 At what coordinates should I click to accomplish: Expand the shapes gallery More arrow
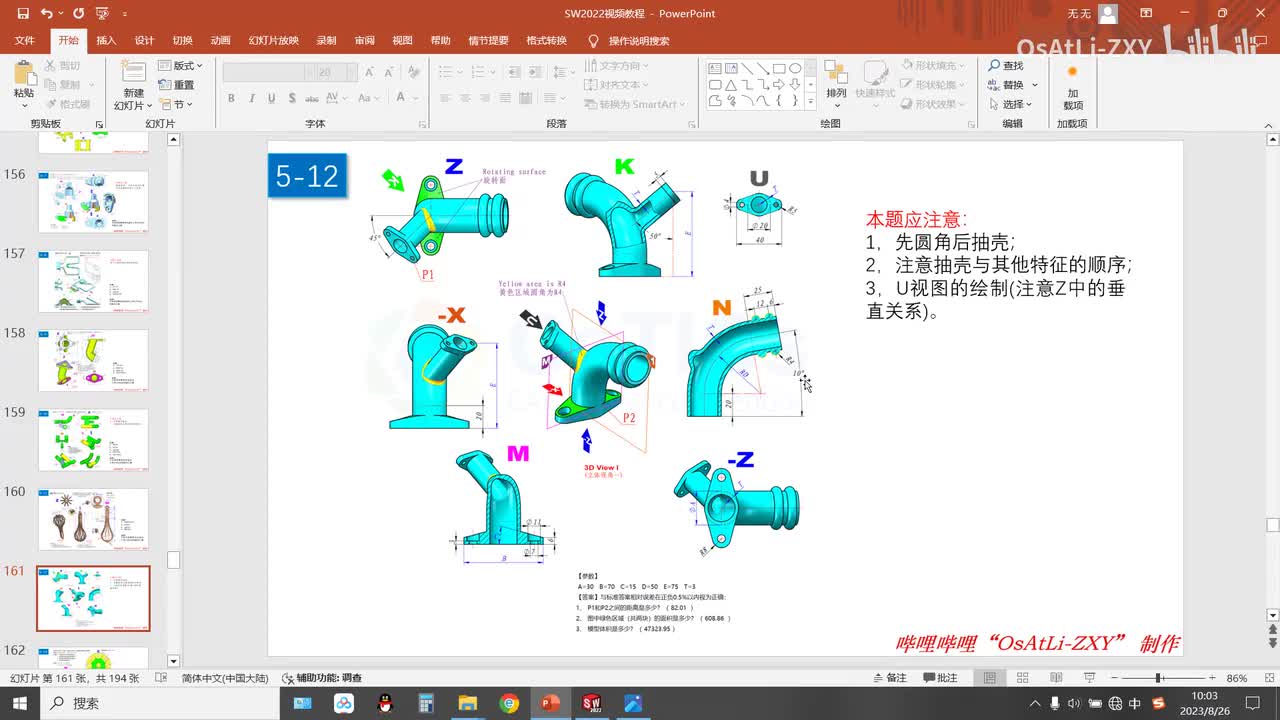point(811,102)
